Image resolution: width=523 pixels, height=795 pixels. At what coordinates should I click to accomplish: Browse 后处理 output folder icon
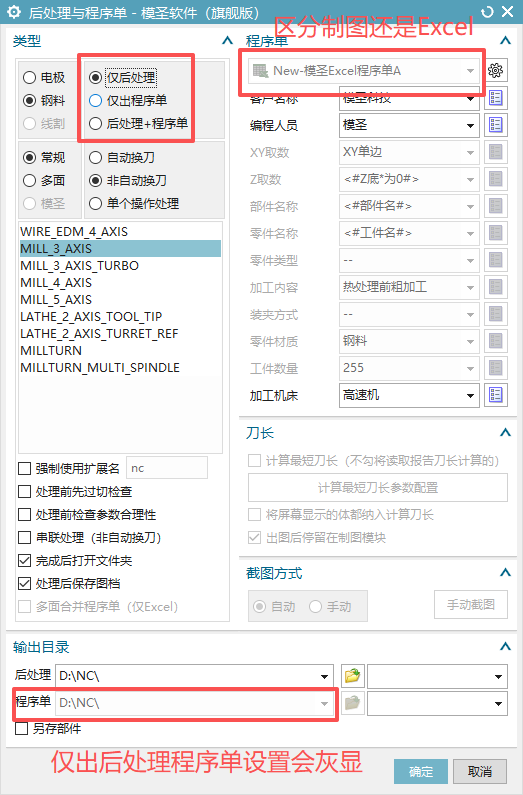point(352,676)
